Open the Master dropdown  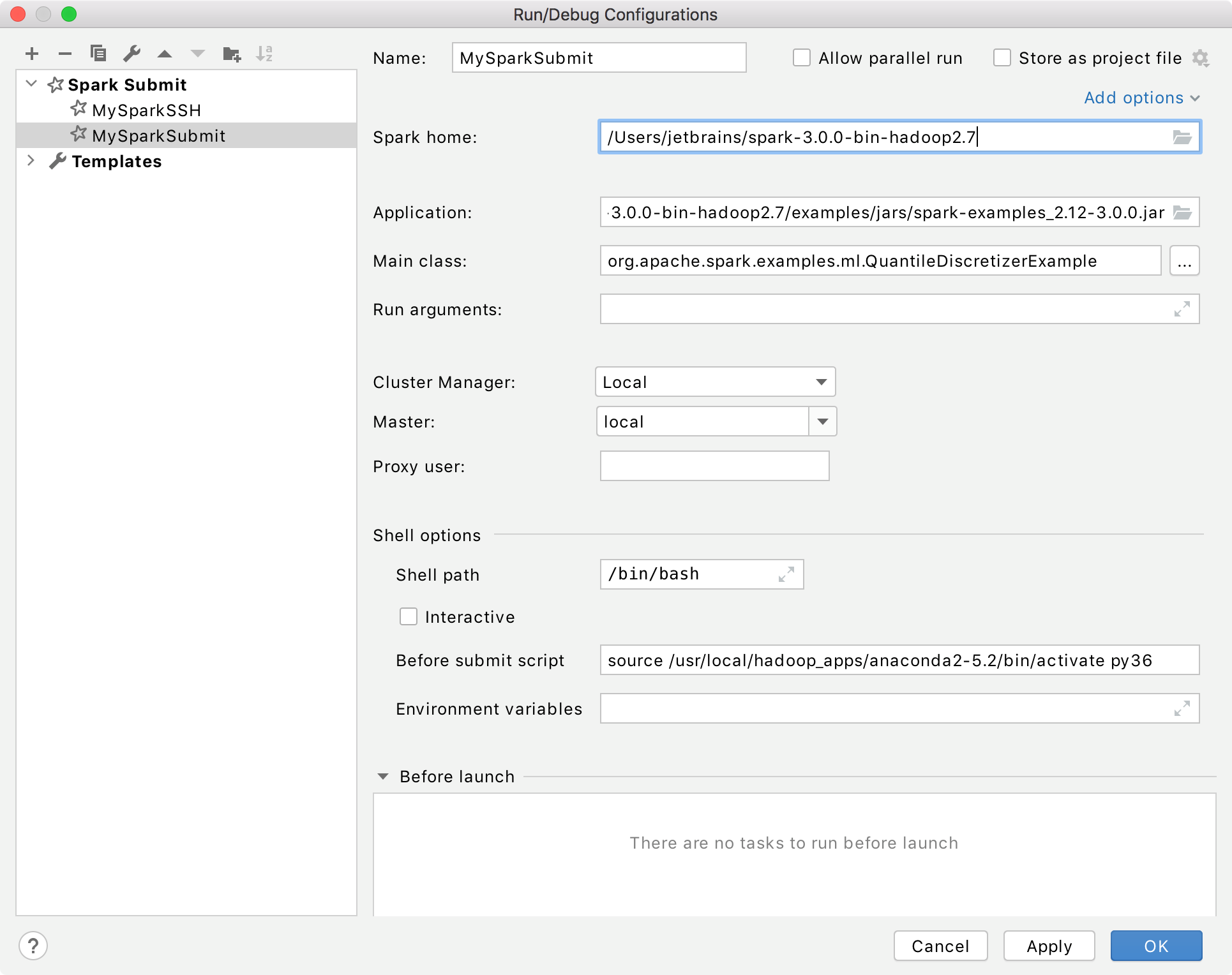(x=822, y=421)
